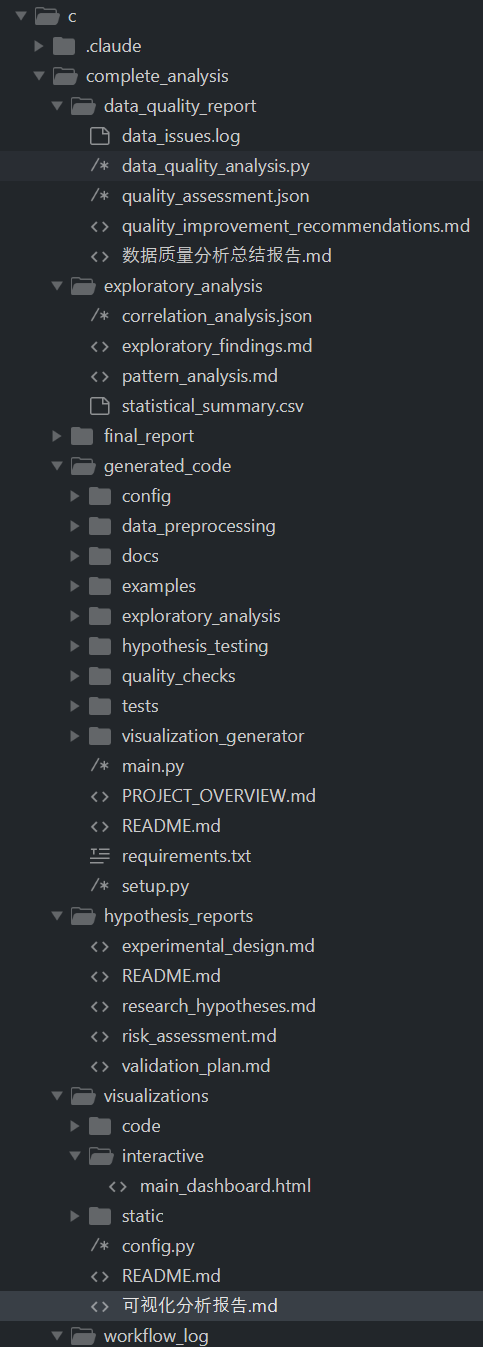Click the code icon next to data_quality_analysis.py
483x1347 pixels.
point(99,166)
